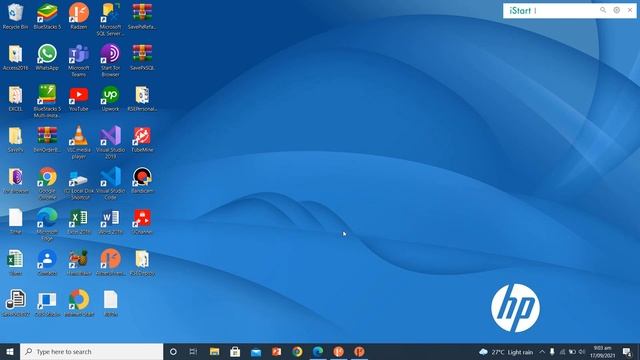This screenshot has width=640, height=360.
Task: Open the iStart settings gear
Action: coord(616,10)
